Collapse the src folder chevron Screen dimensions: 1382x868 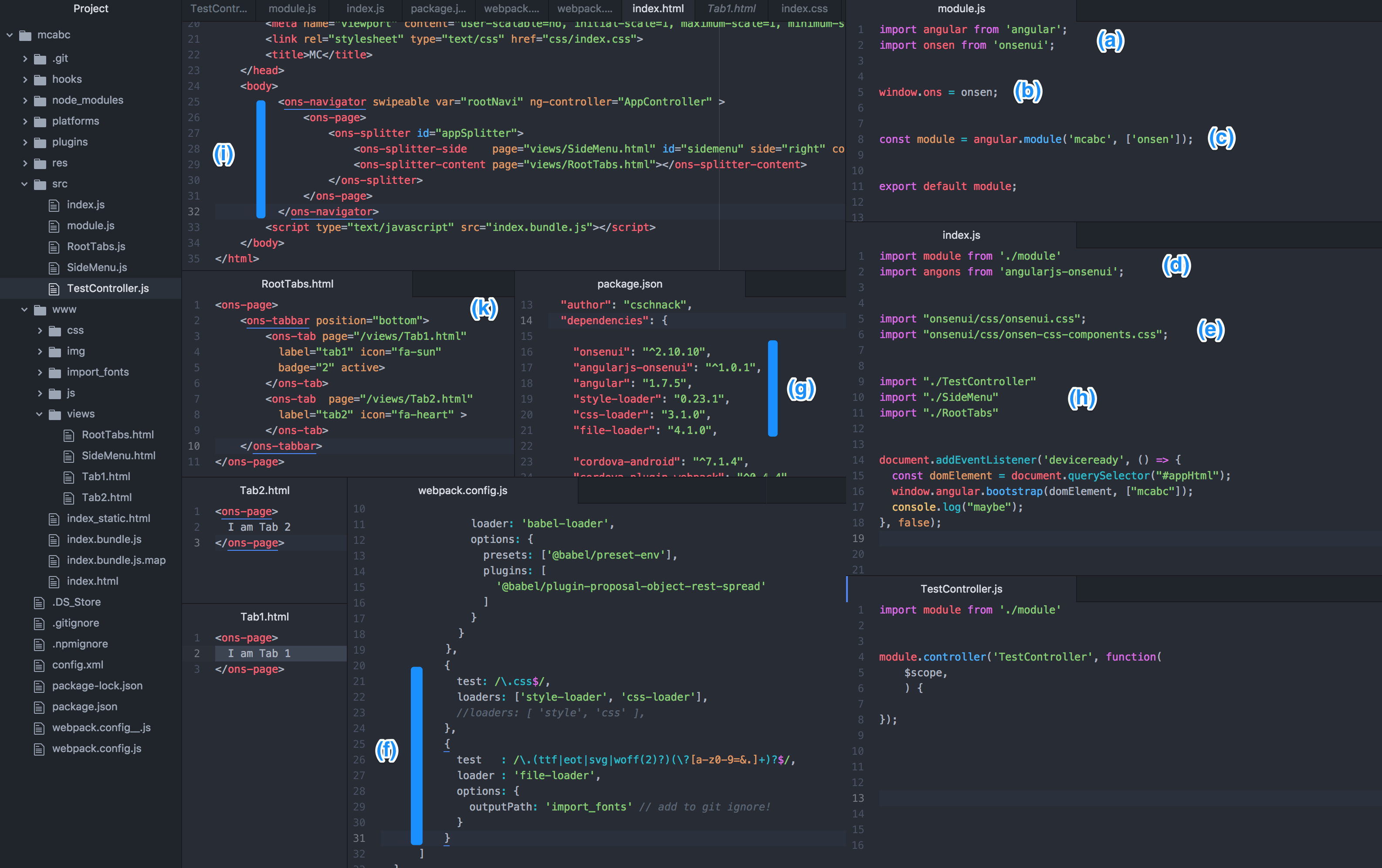click(25, 184)
